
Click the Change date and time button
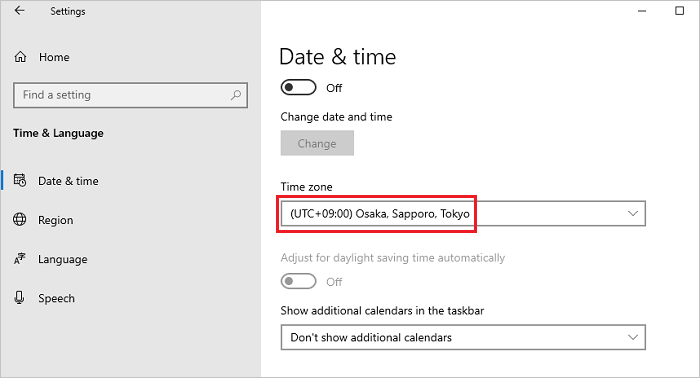317,143
